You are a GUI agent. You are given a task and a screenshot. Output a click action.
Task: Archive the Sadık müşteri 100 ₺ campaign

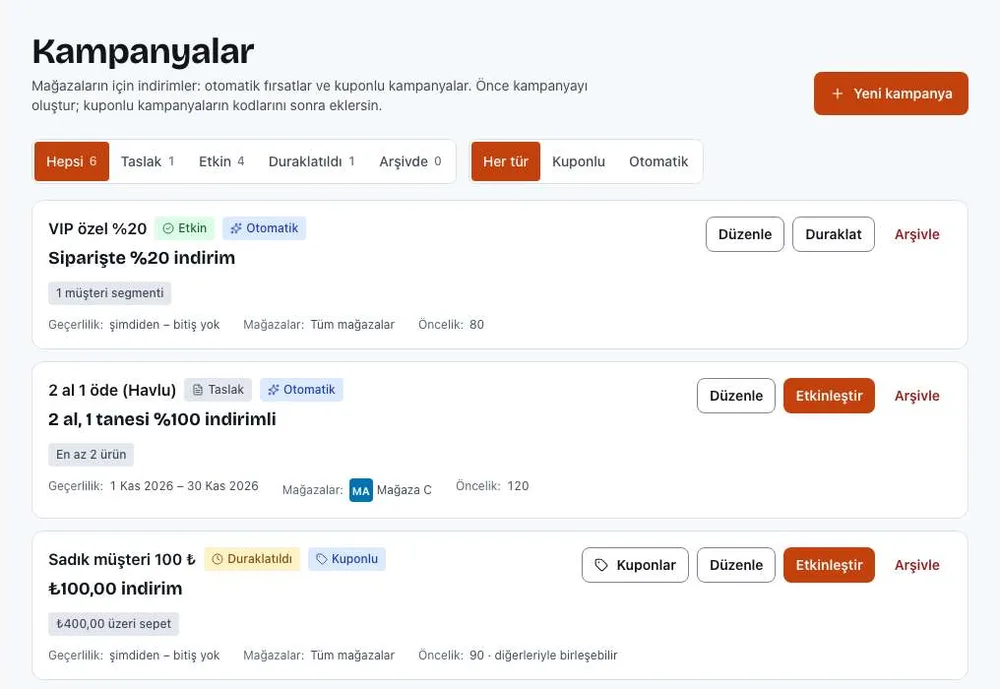(916, 565)
